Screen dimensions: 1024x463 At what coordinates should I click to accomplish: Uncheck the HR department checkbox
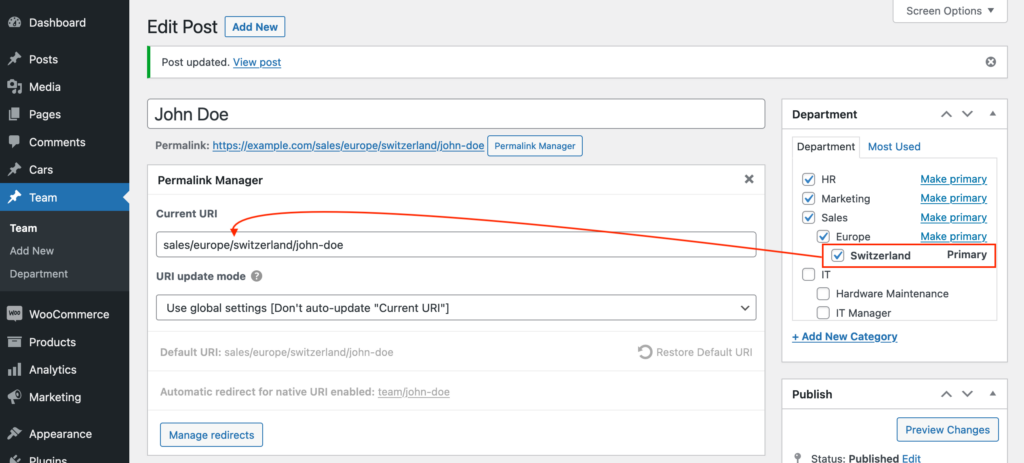click(x=808, y=179)
